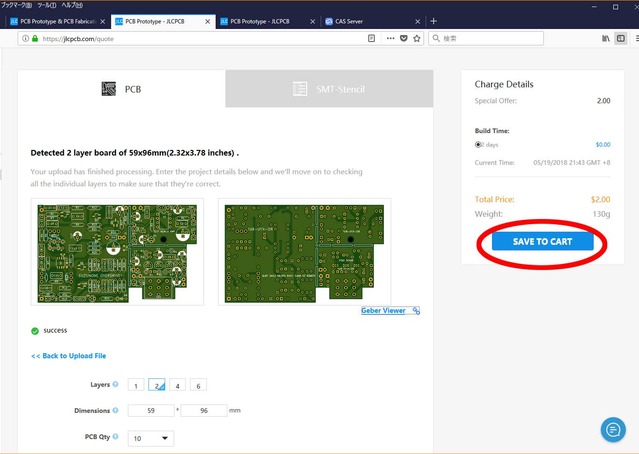Edit the dimension height field showing 96

(204, 410)
